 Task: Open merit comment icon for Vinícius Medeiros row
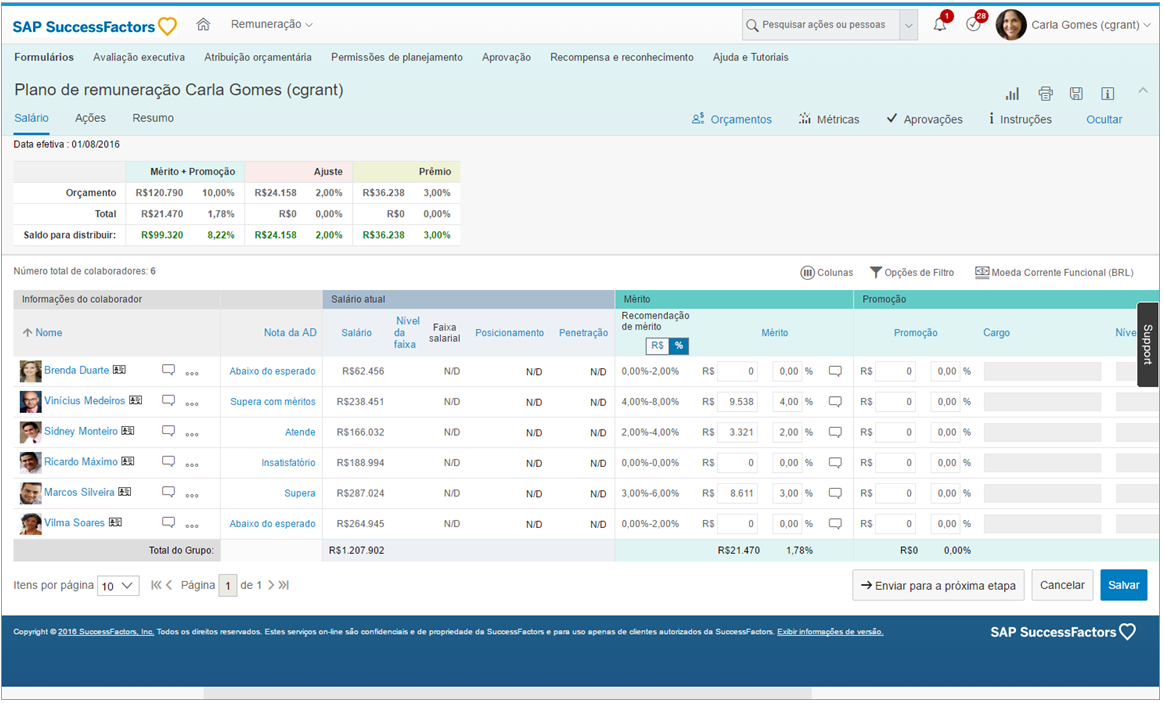point(835,402)
